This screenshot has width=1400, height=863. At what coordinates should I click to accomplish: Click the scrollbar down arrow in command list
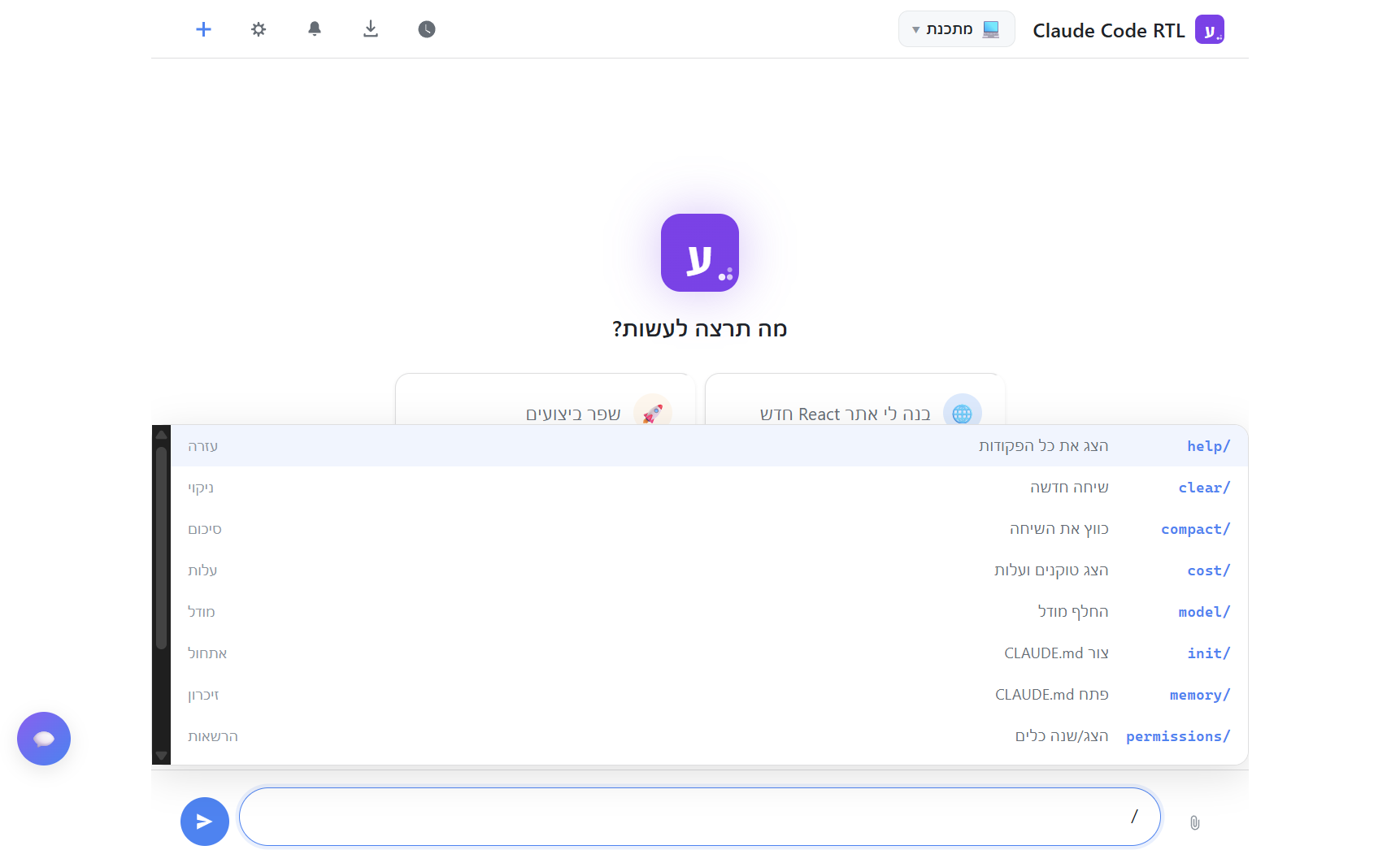pyautogui.click(x=161, y=756)
